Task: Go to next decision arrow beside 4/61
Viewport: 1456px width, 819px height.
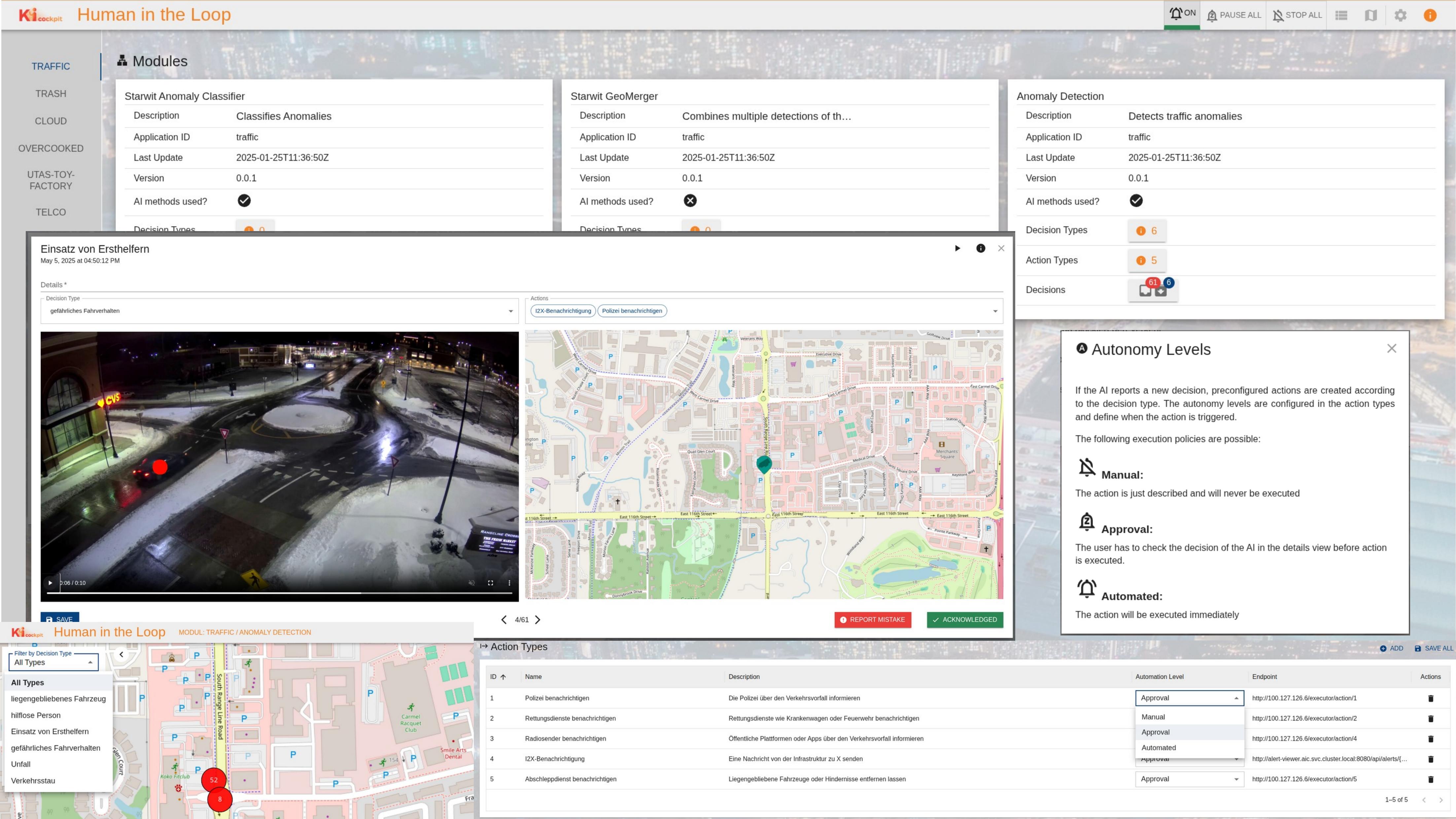Action: pyautogui.click(x=537, y=620)
